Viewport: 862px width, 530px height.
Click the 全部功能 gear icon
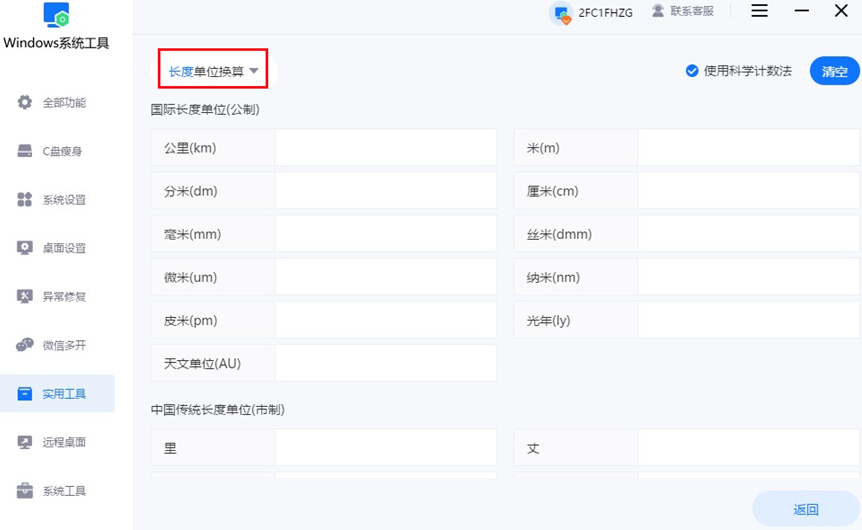tap(25, 102)
